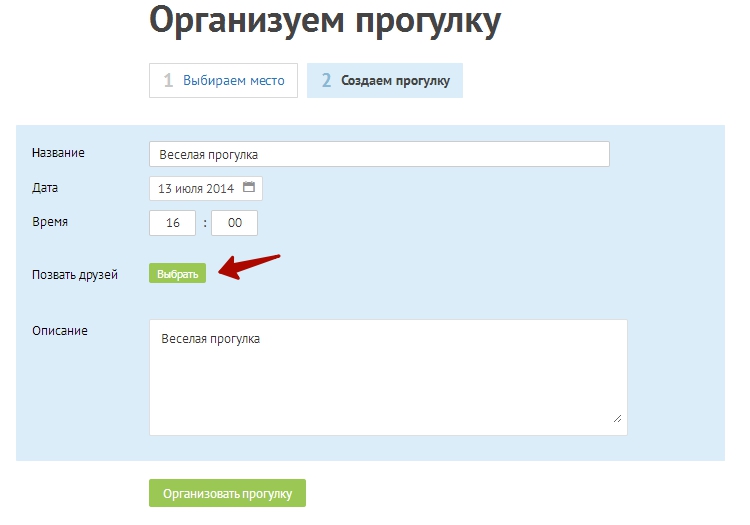750x525 pixels.
Task: Click the Дата label
Action: coord(45,187)
